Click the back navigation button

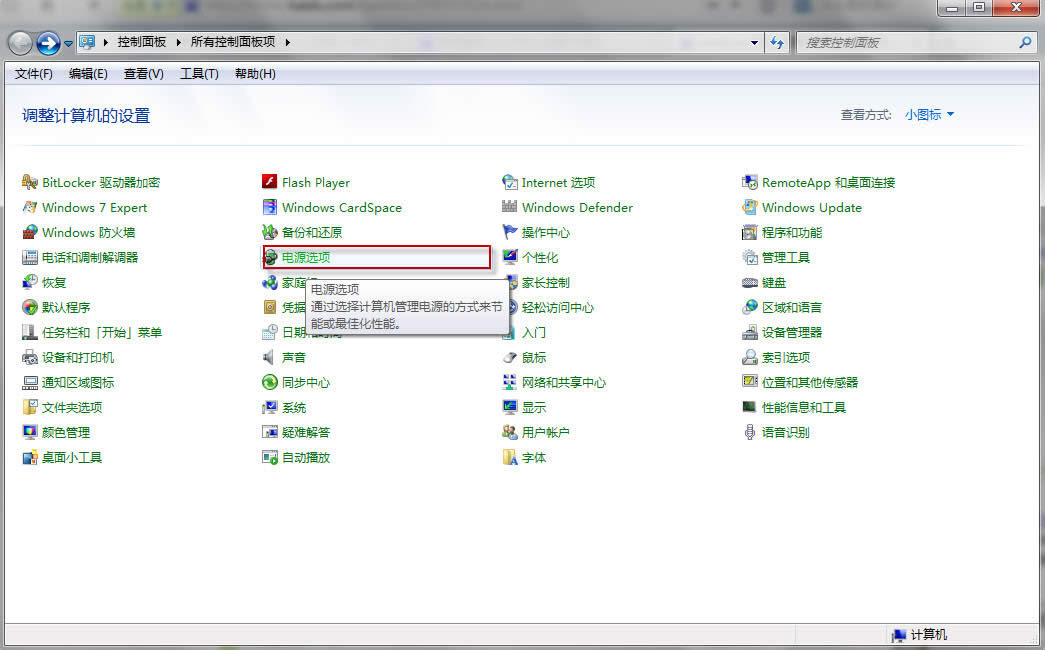[20, 42]
